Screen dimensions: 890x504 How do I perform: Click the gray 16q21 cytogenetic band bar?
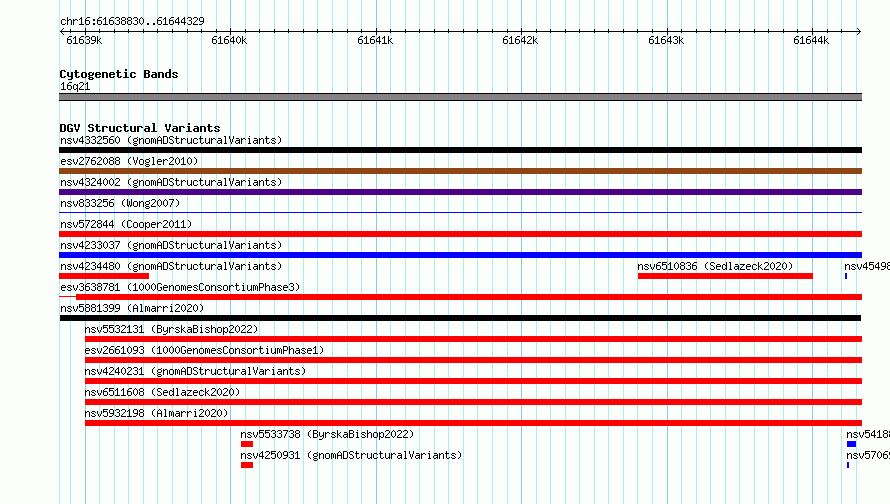(460, 97)
